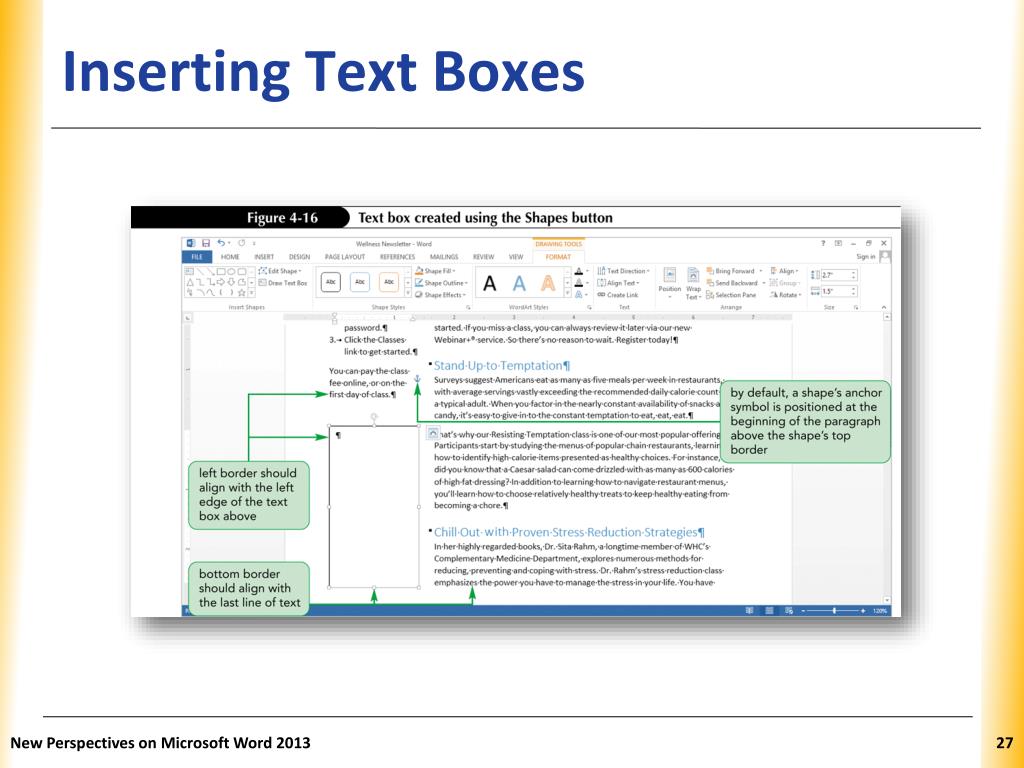Select the Text Box shape in shapes gallery
Image resolution: width=1024 pixels, height=768 pixels.
point(189,271)
